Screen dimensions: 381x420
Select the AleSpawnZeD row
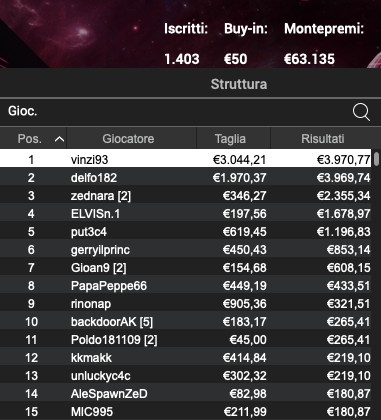[186, 393]
